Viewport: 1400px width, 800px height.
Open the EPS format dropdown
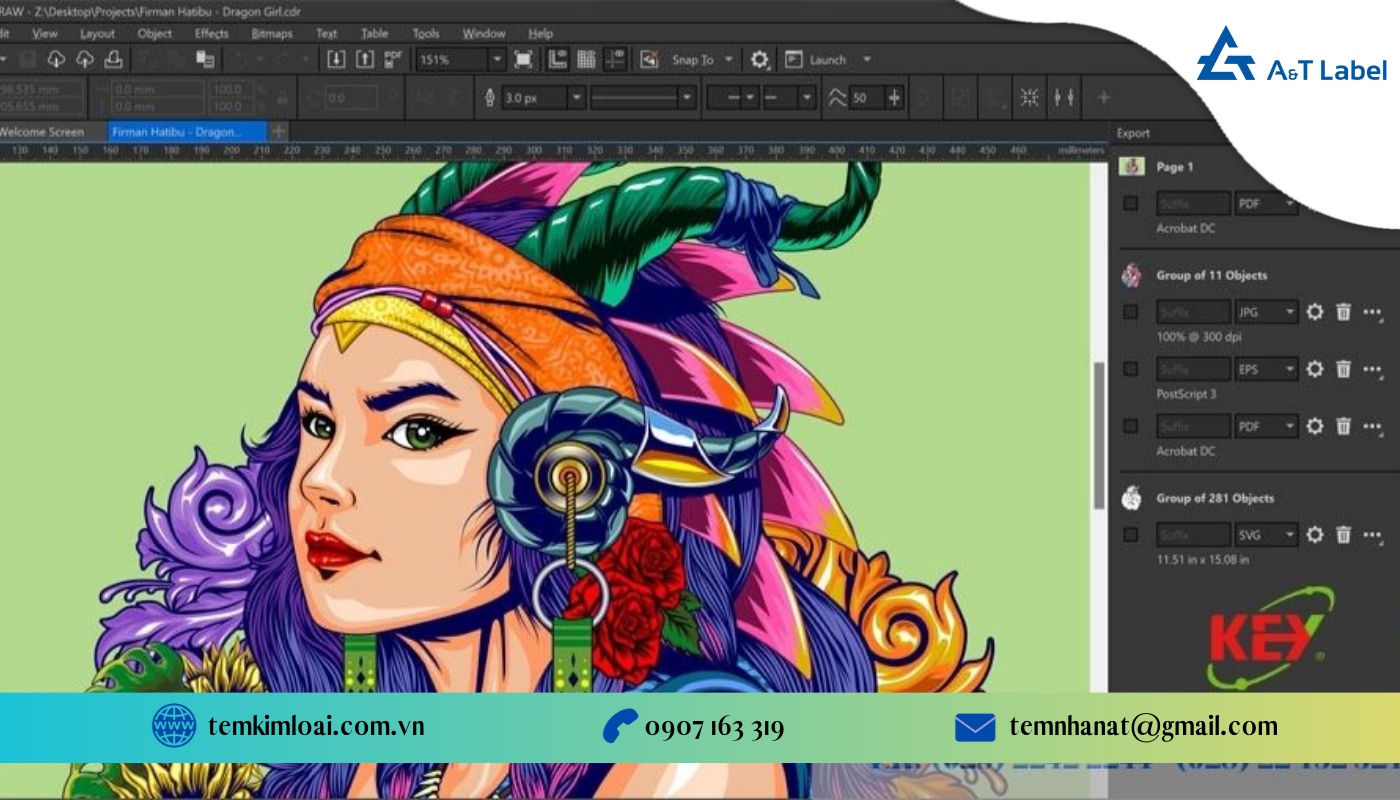tap(1267, 369)
